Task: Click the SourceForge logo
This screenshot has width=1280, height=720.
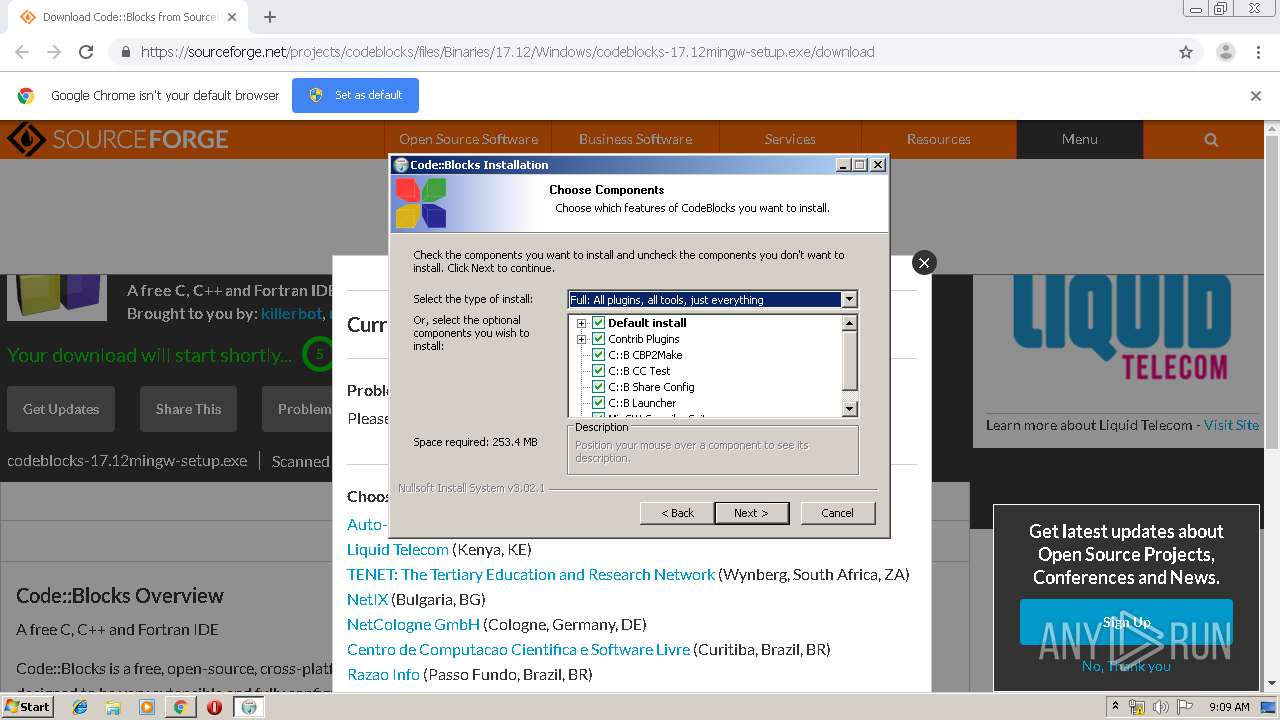Action: 118,139
